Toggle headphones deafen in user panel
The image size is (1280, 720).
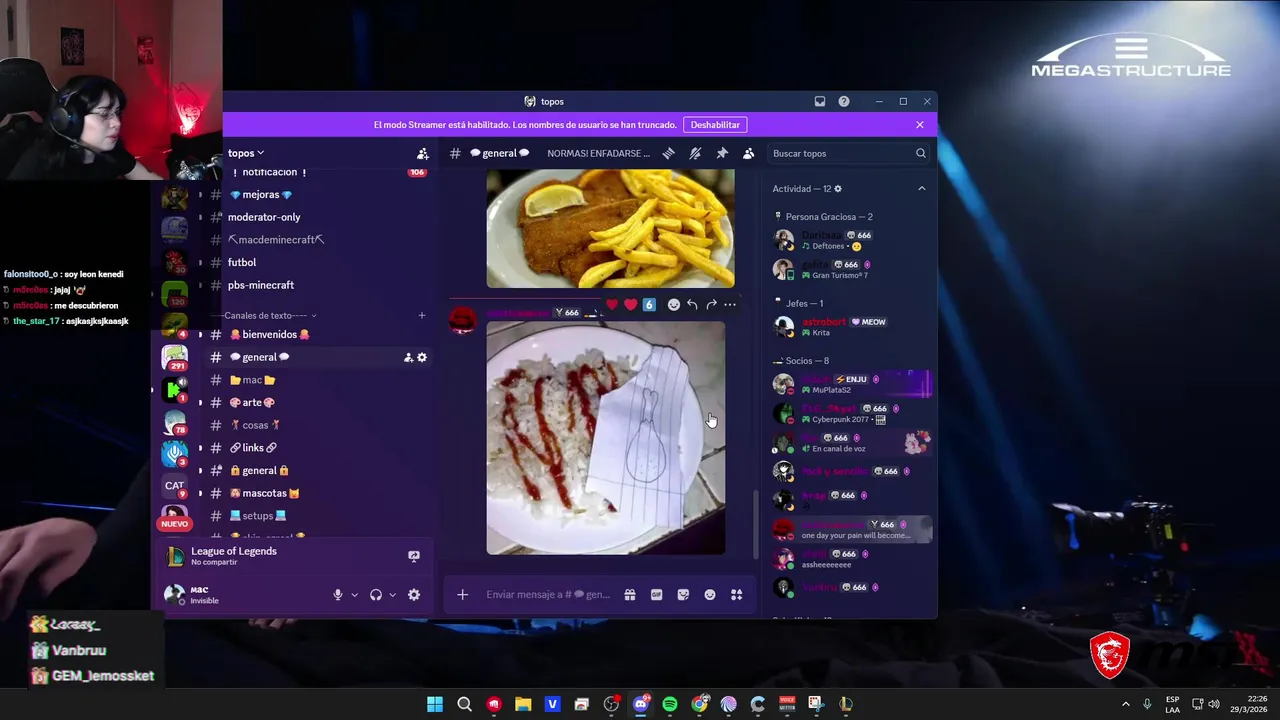(376, 595)
